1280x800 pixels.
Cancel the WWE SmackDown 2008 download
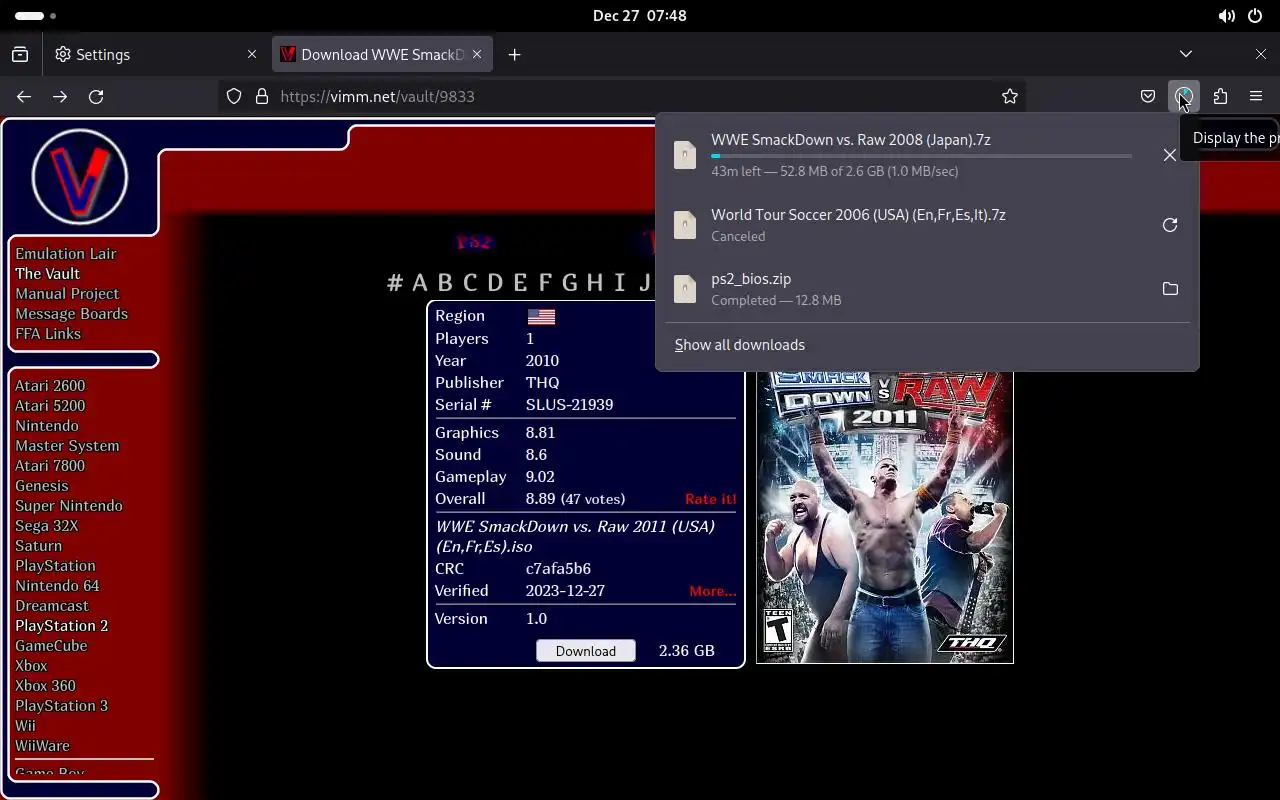(1169, 155)
